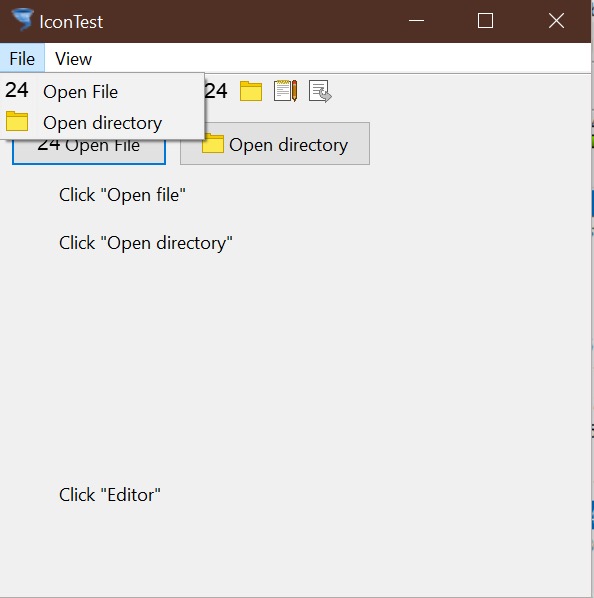Maximize the IconTest window
The width and height of the screenshot is (594, 598).
(x=485, y=21)
